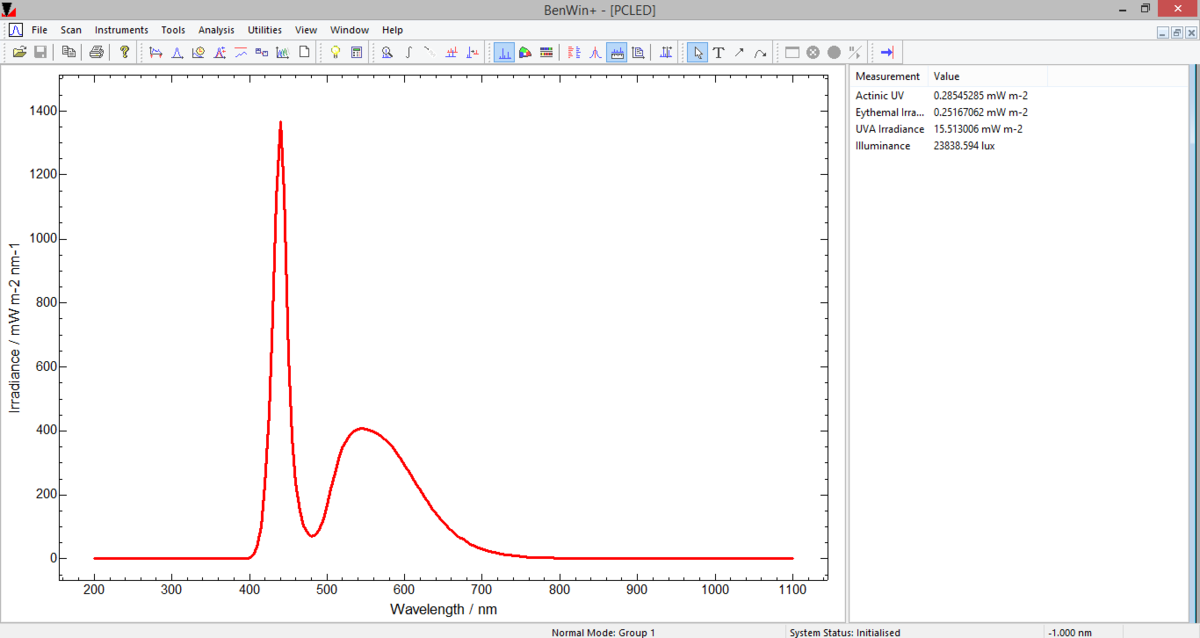The image size is (1200, 638).
Task: Open the Analysis menu
Action: (216, 29)
